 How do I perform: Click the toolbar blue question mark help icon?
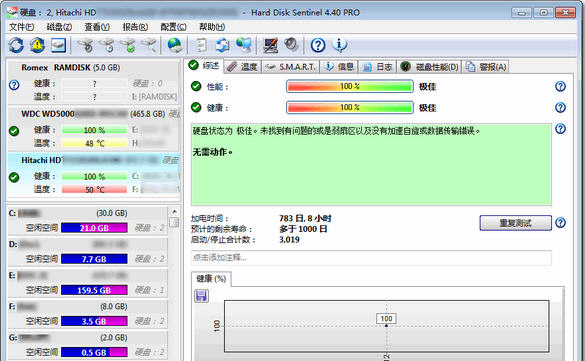[318, 45]
